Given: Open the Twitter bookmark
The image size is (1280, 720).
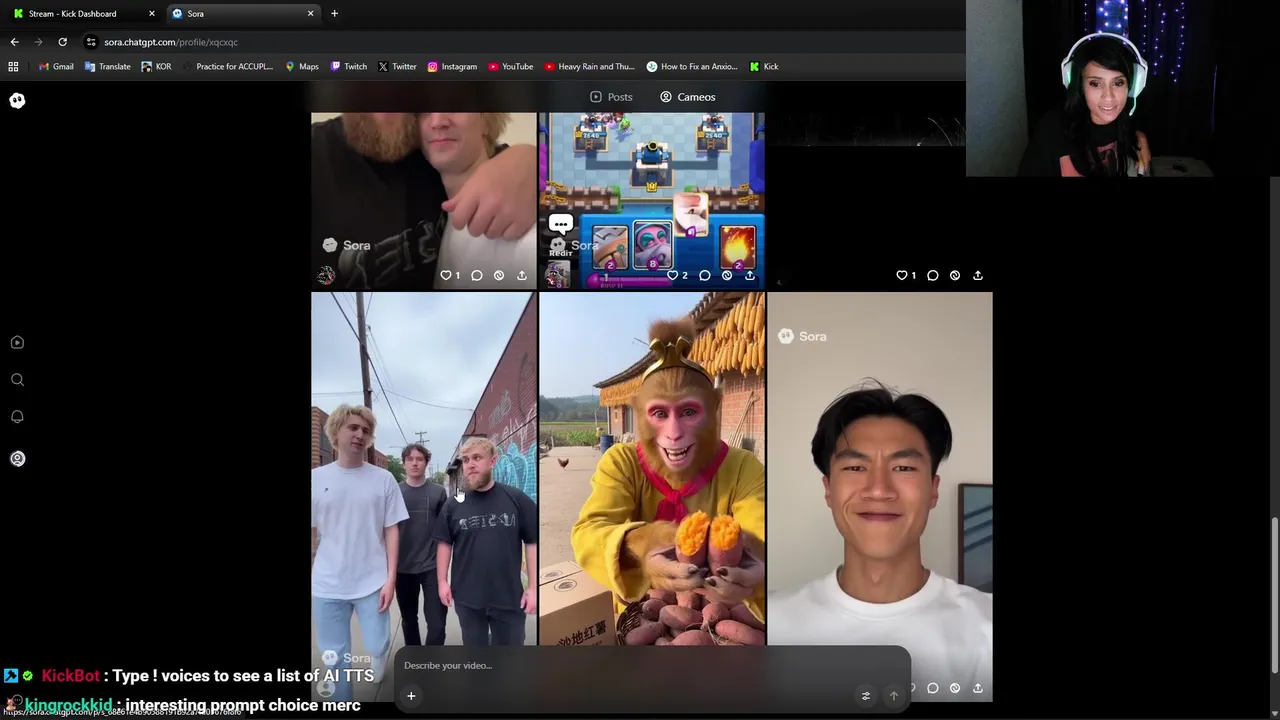Looking at the screenshot, I should (x=397, y=67).
